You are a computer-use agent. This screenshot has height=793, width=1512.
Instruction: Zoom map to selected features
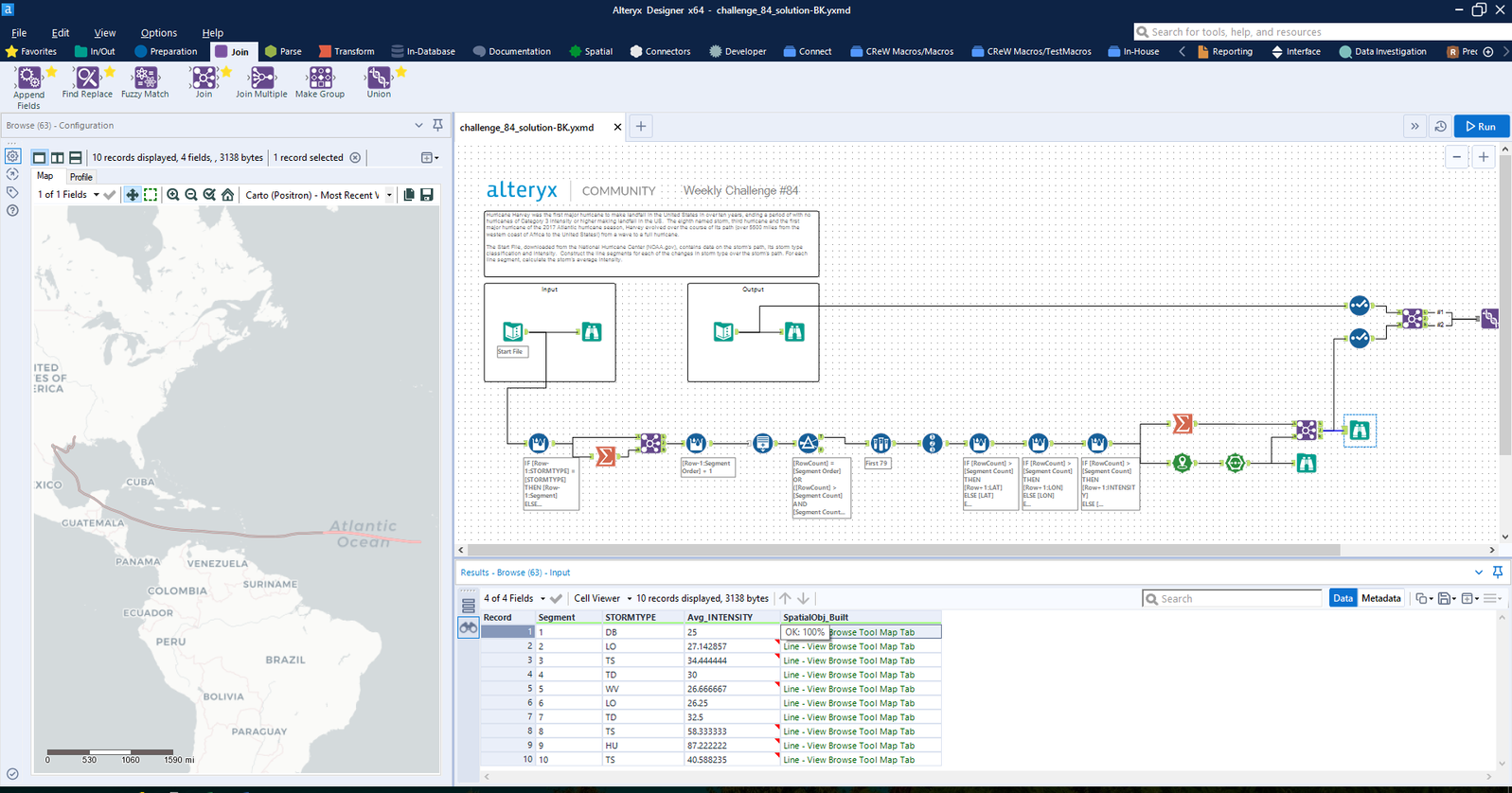209,195
